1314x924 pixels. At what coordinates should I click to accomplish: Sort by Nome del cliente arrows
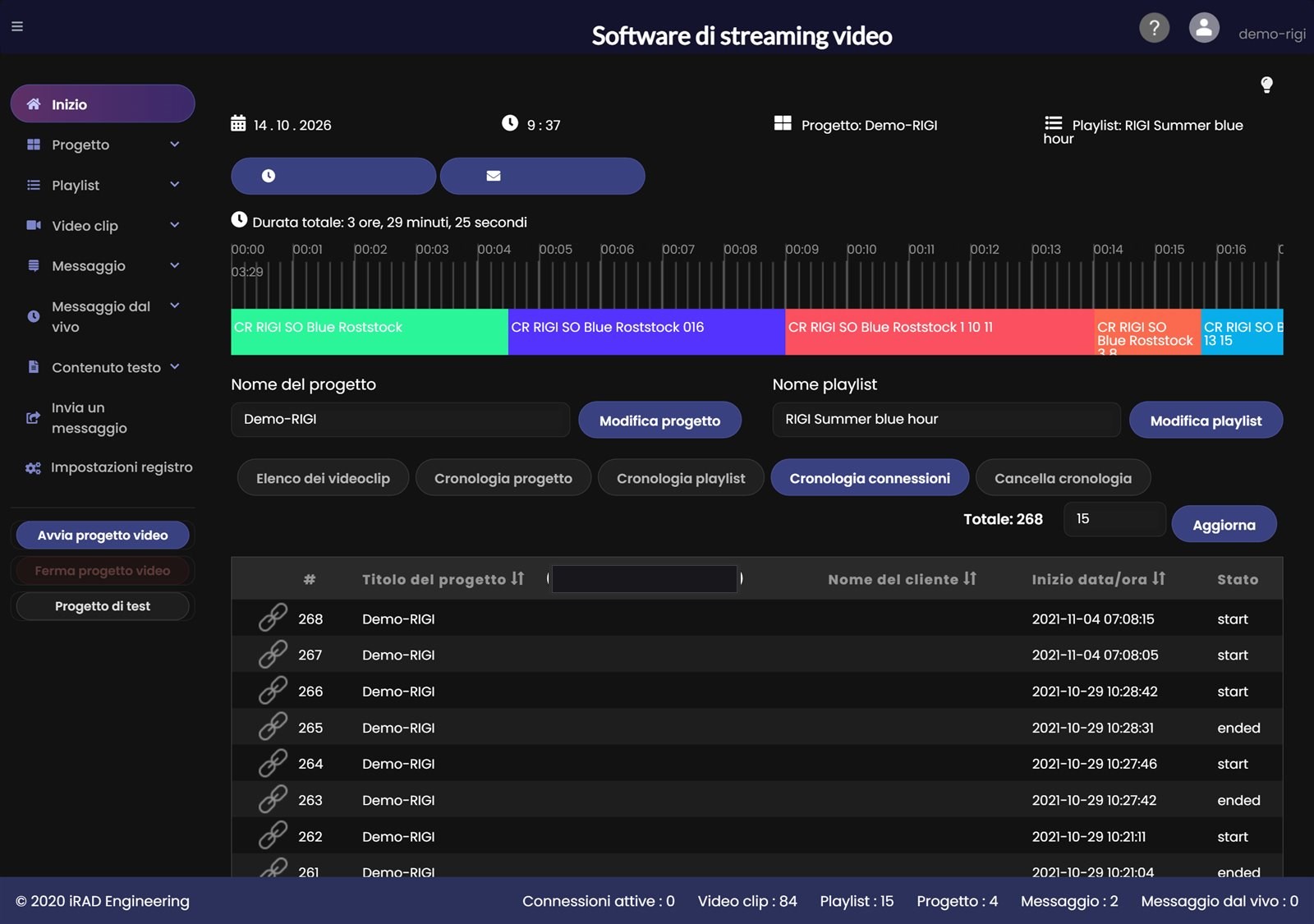pyautogui.click(x=970, y=578)
